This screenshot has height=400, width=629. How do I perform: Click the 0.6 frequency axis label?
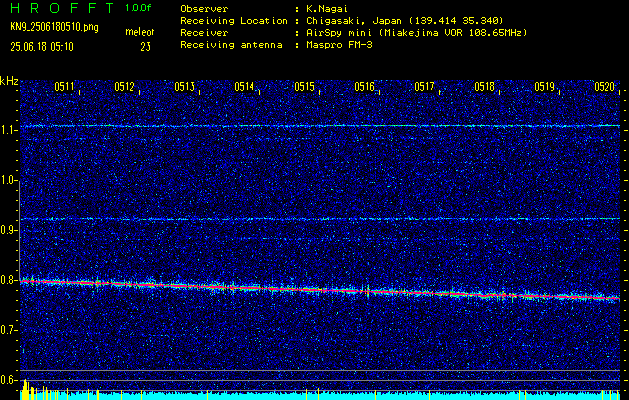8,380
